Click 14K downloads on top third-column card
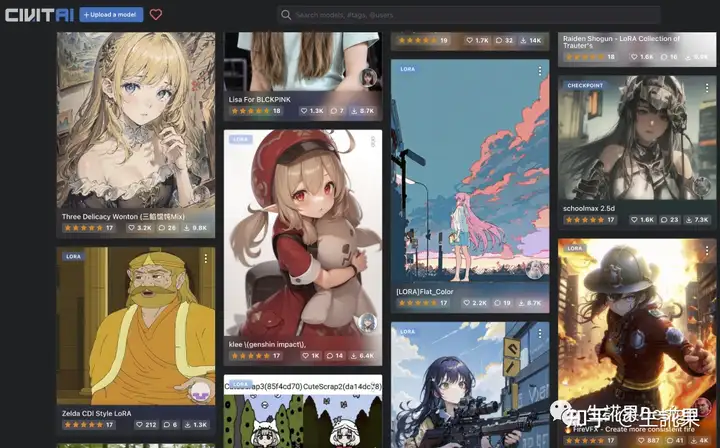Screen dimensions: 720x448 click(x=531, y=40)
